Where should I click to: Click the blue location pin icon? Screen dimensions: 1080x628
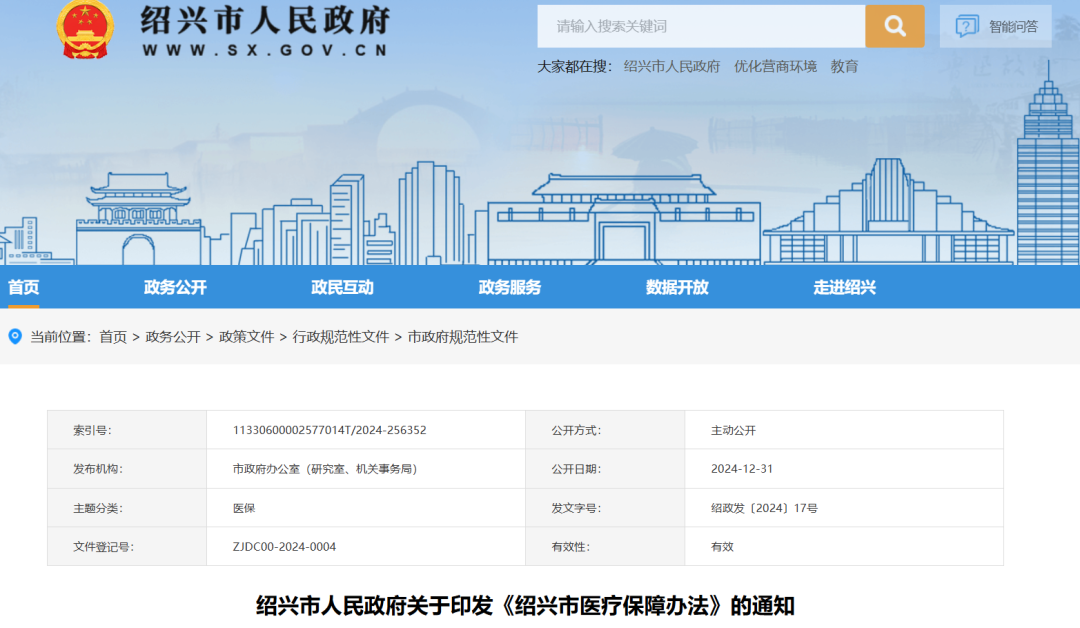pyautogui.click(x=15, y=337)
